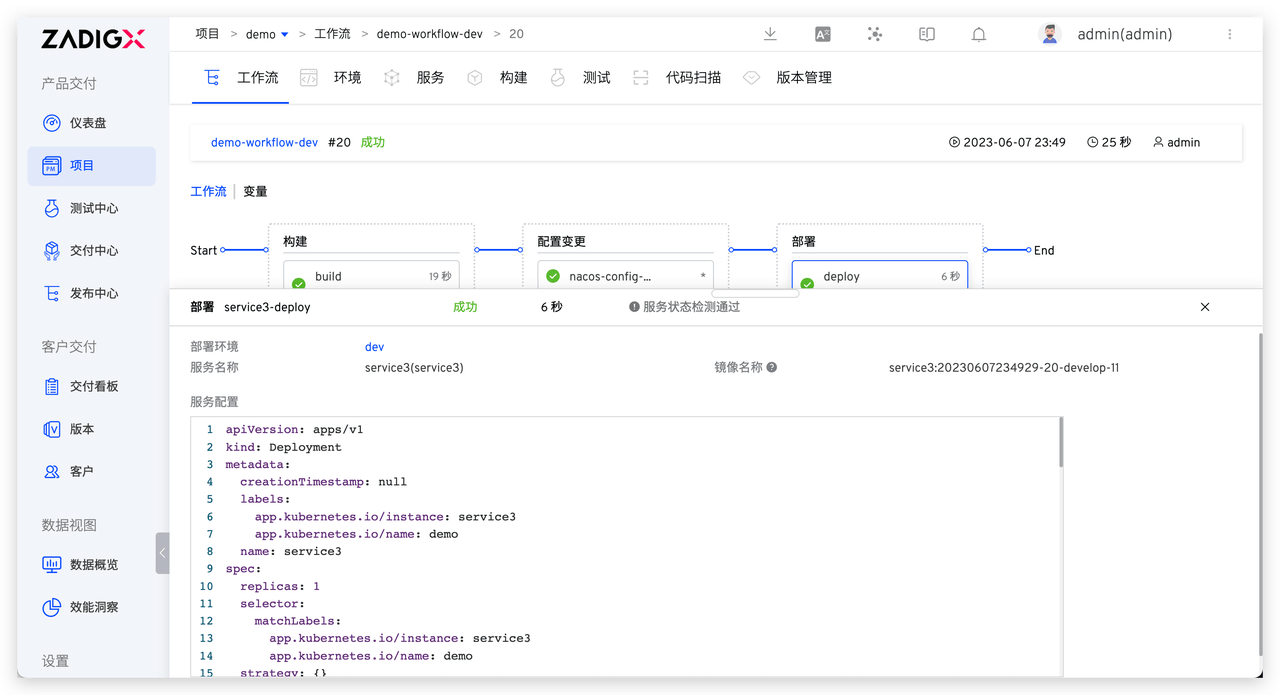Click the help icon beside 镜像名称
The image size is (1280, 695).
coord(772,367)
